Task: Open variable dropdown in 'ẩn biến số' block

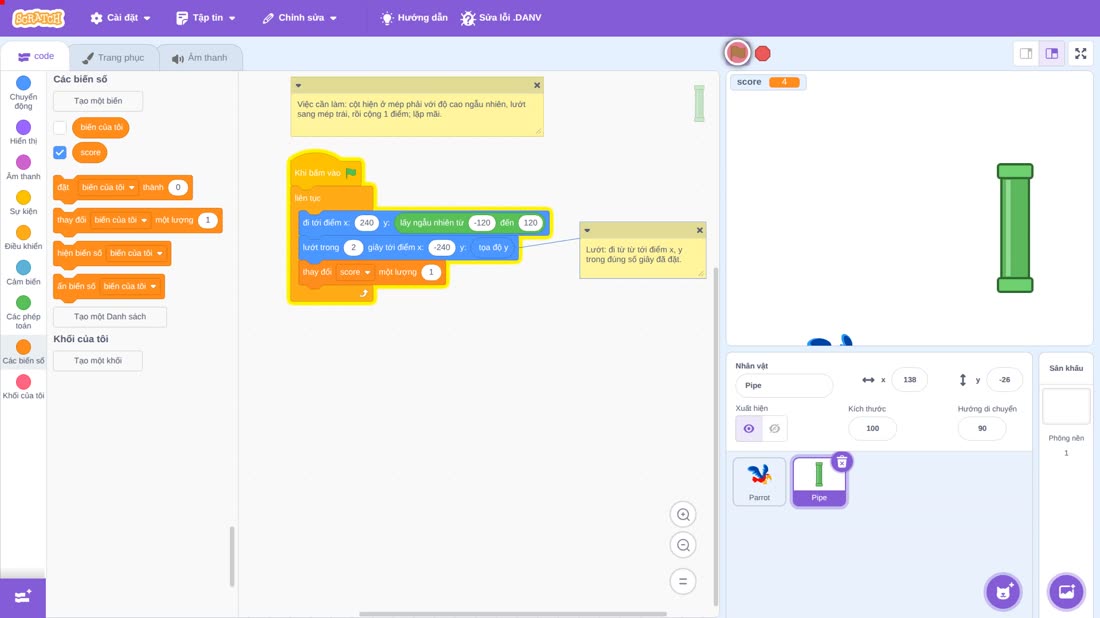Action: pos(130,286)
